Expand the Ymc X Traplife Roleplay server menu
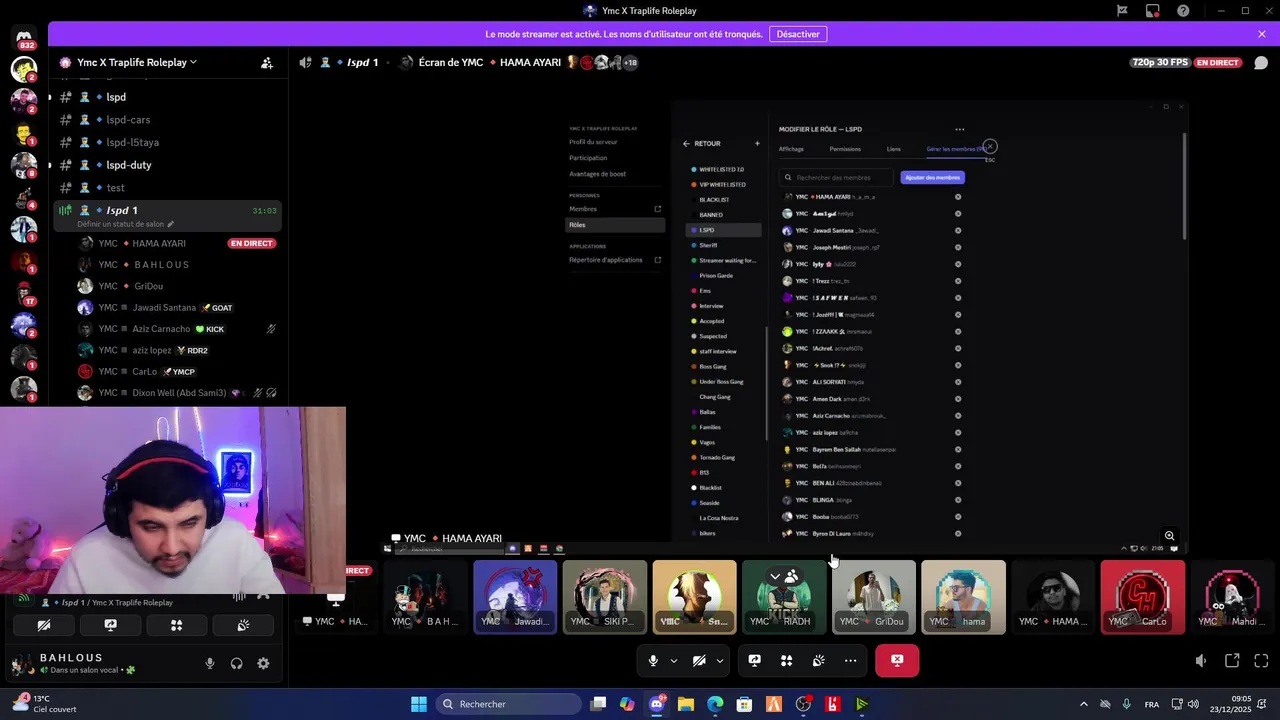This screenshot has width=1280, height=720. coord(137,62)
